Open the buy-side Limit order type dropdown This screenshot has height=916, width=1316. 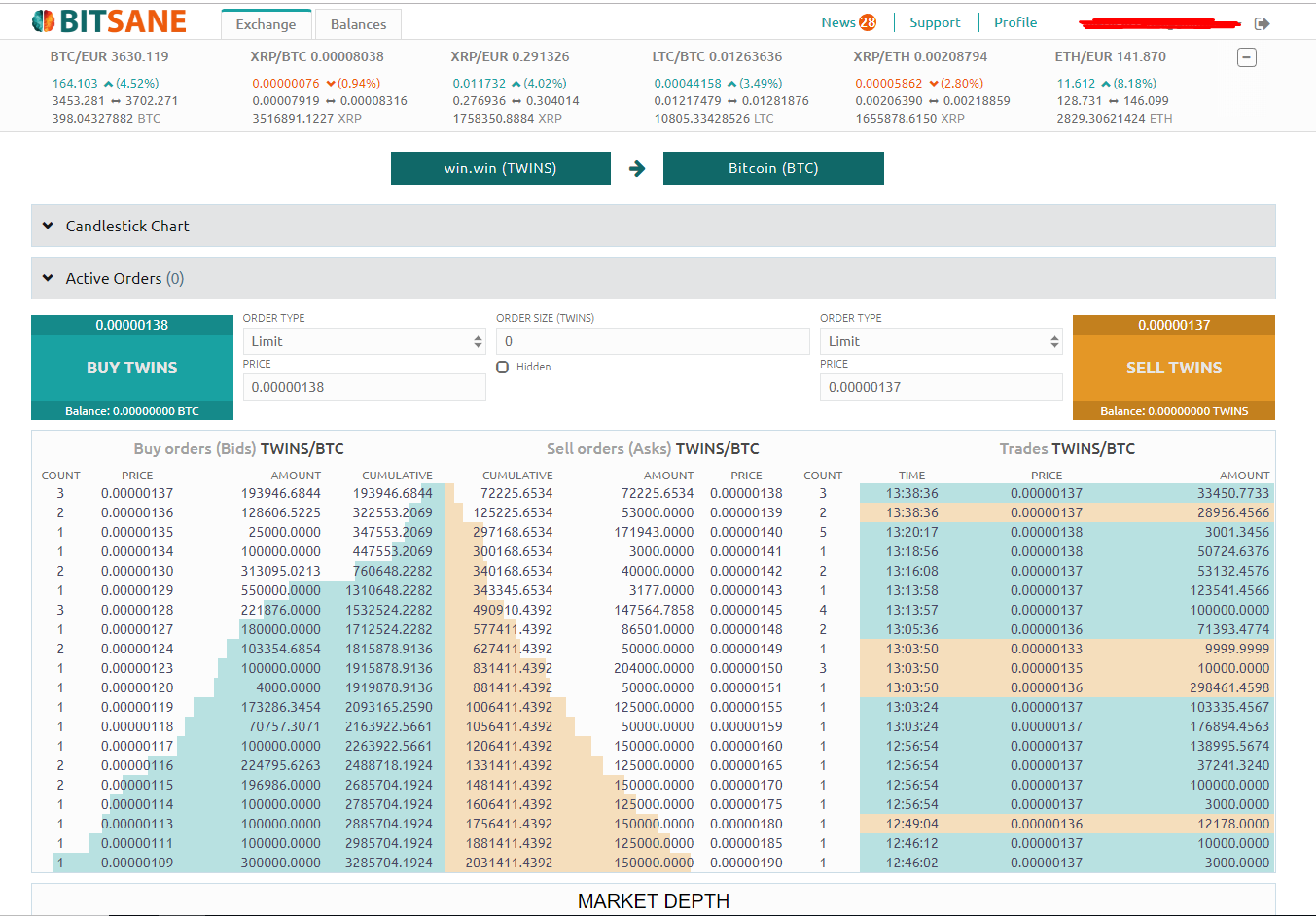tap(364, 340)
